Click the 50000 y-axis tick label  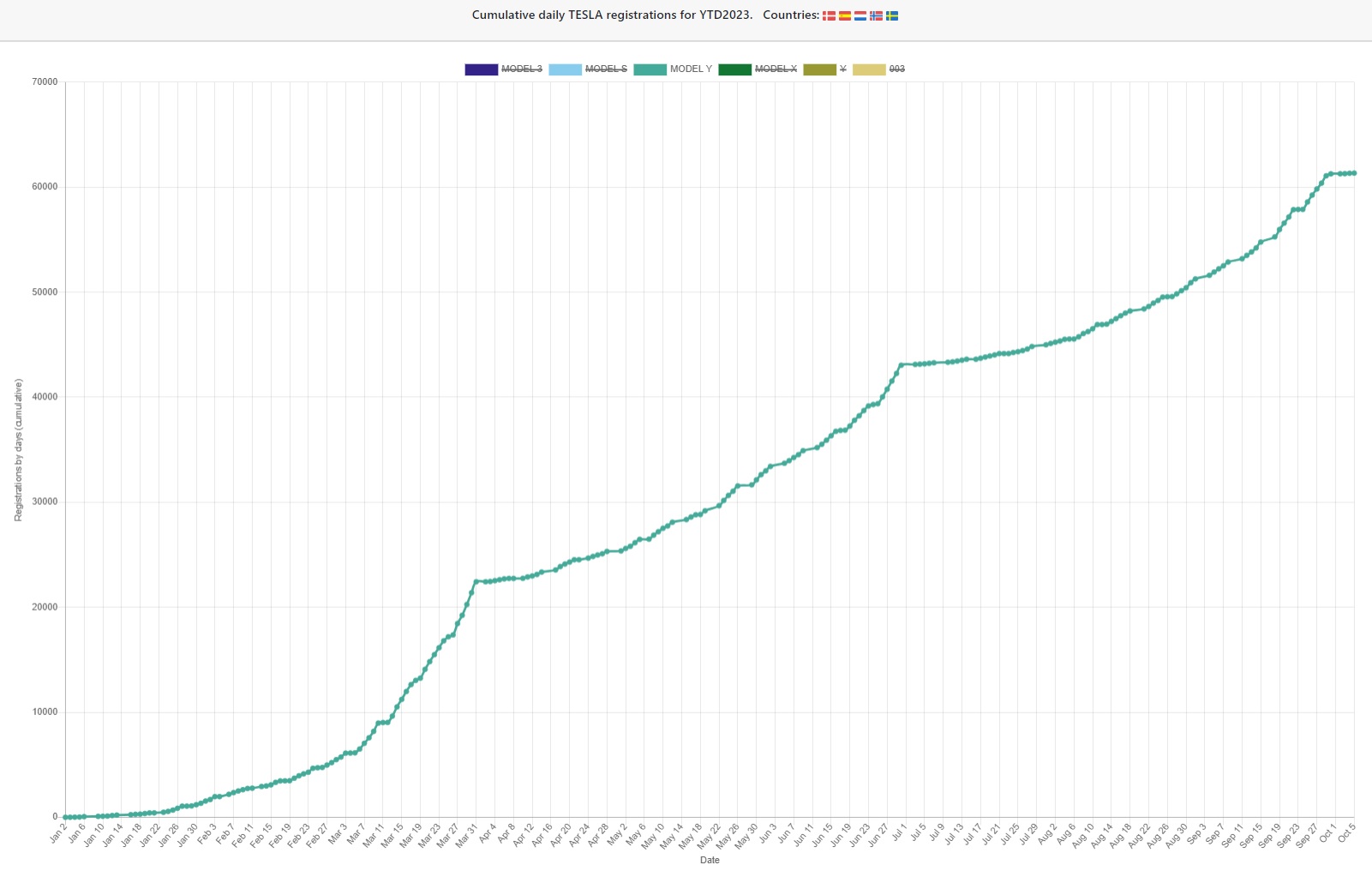point(45,292)
